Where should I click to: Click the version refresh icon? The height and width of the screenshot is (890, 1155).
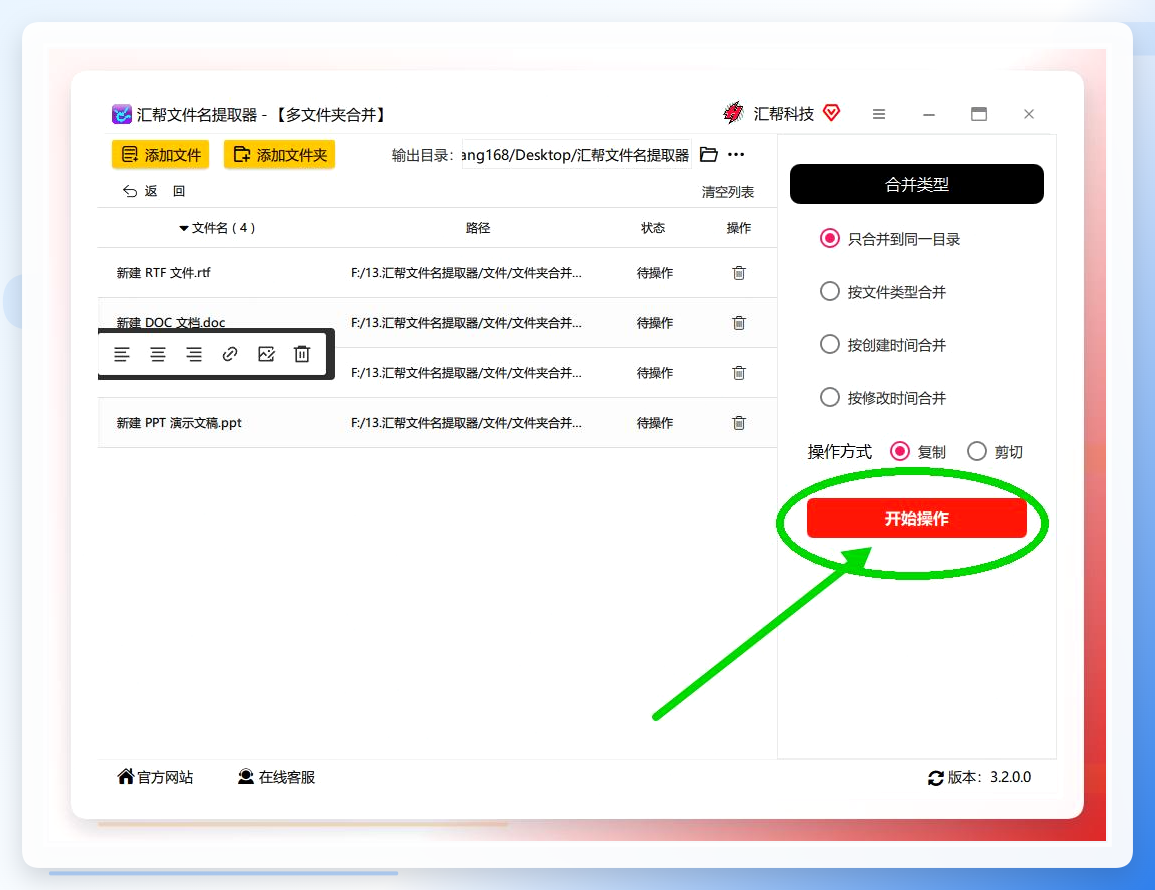(935, 778)
